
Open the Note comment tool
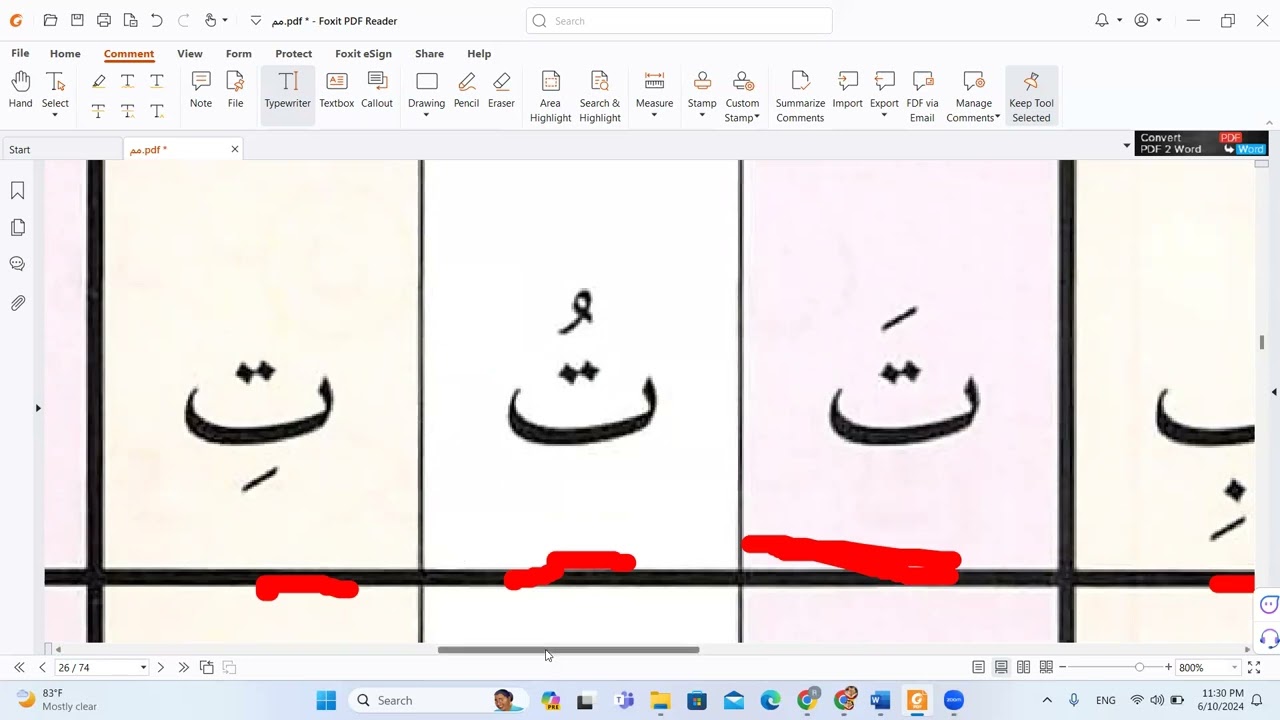[201, 90]
